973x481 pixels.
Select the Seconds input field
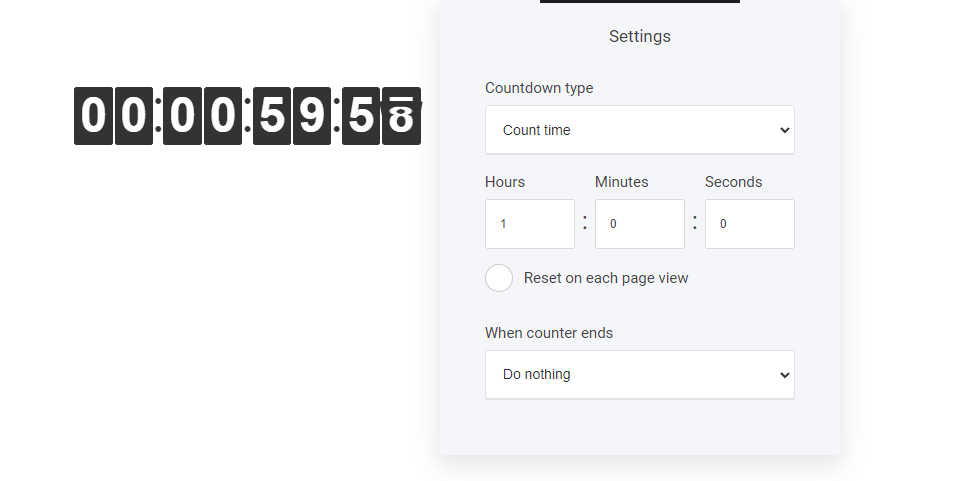[749, 224]
